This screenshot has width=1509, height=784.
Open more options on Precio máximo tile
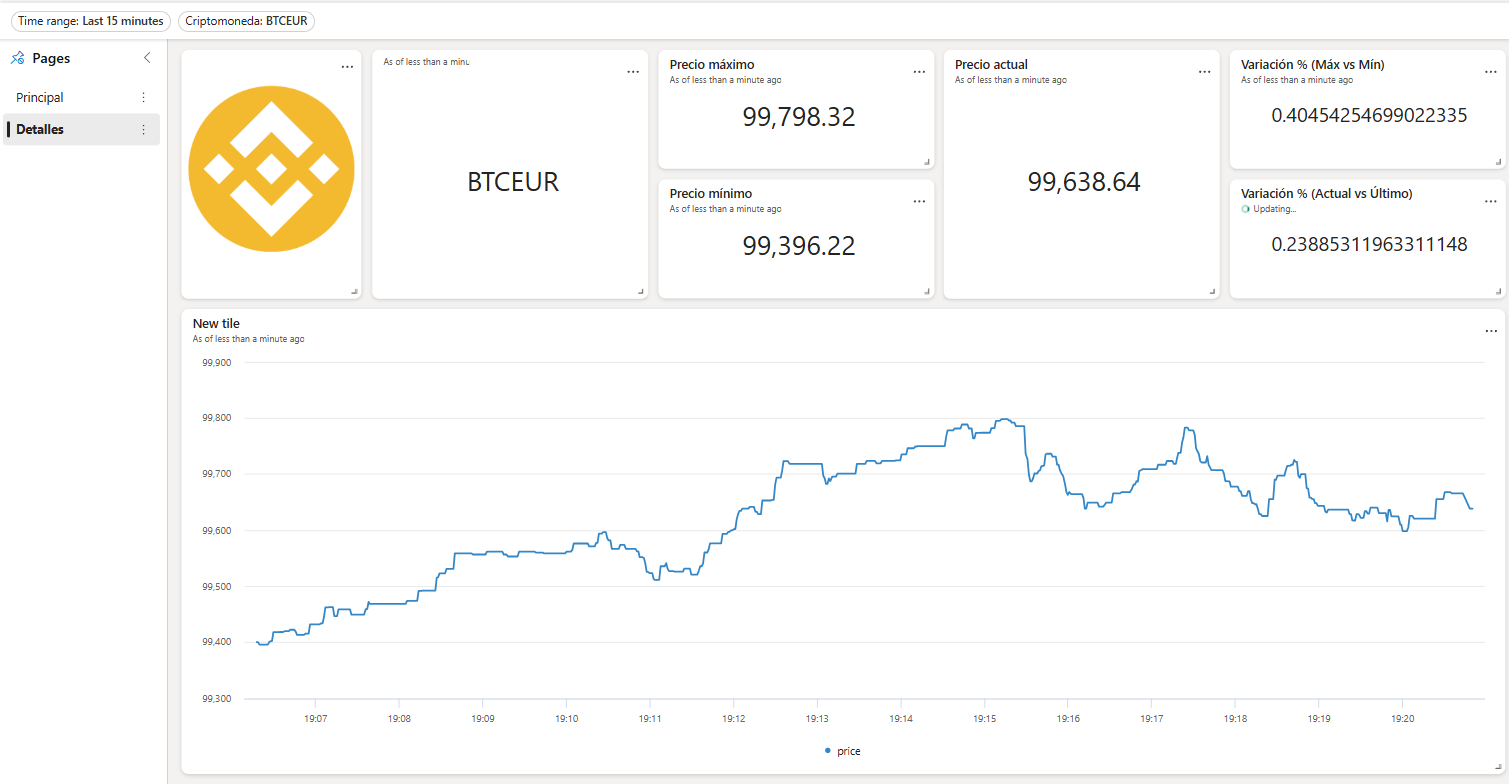click(919, 72)
